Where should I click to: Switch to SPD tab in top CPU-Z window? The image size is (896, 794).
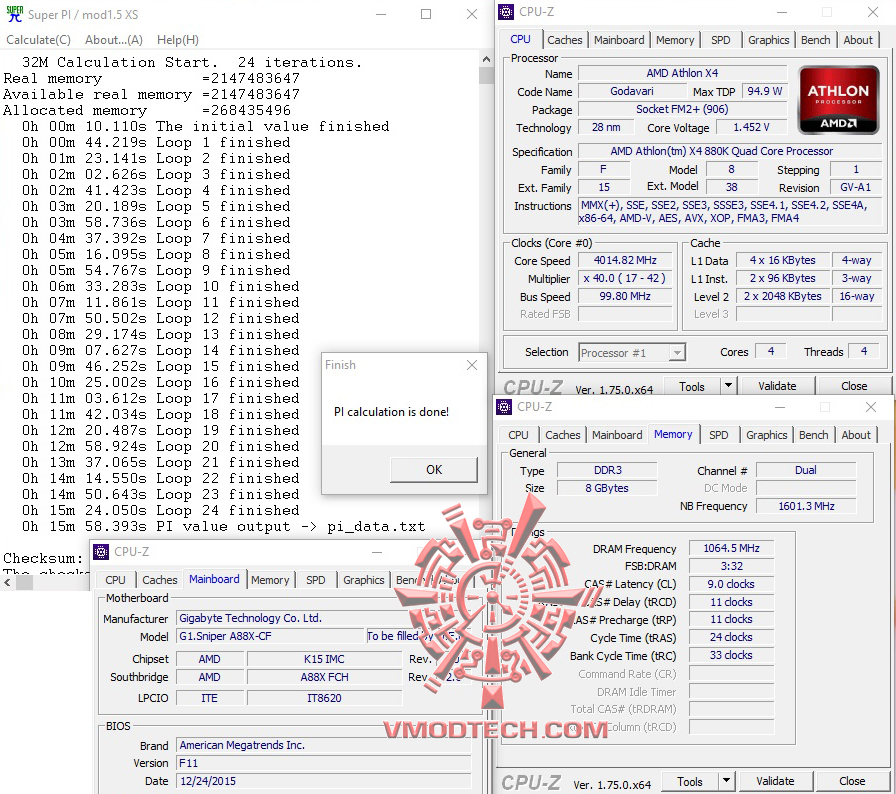click(721, 40)
